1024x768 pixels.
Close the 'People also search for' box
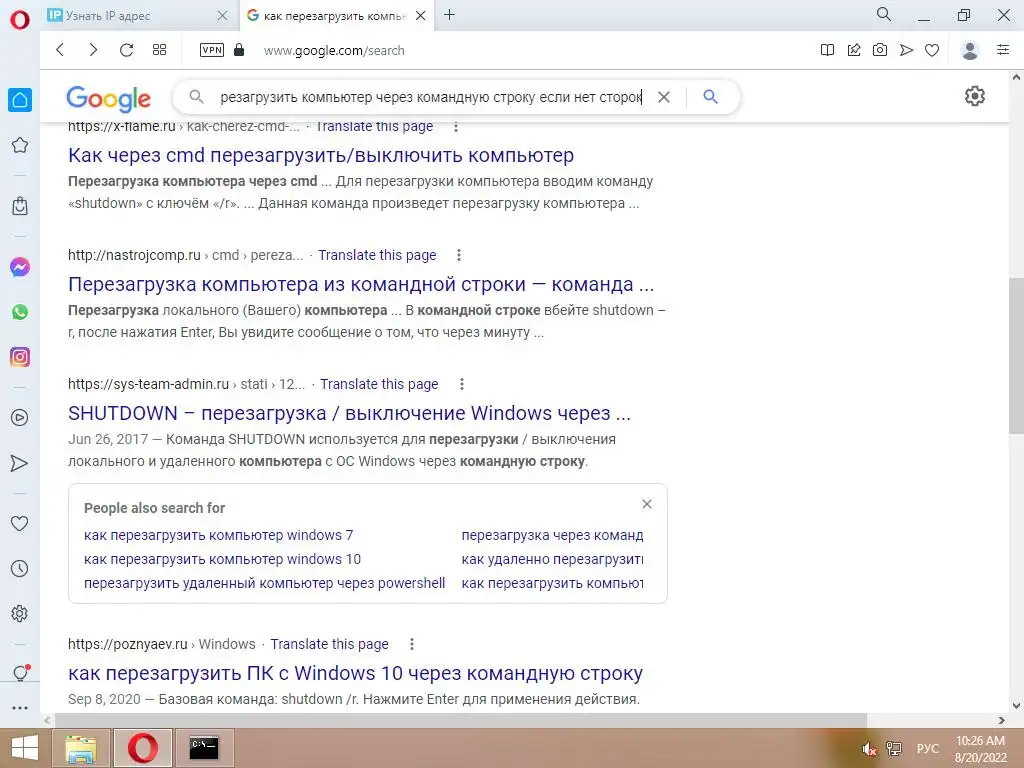click(647, 504)
